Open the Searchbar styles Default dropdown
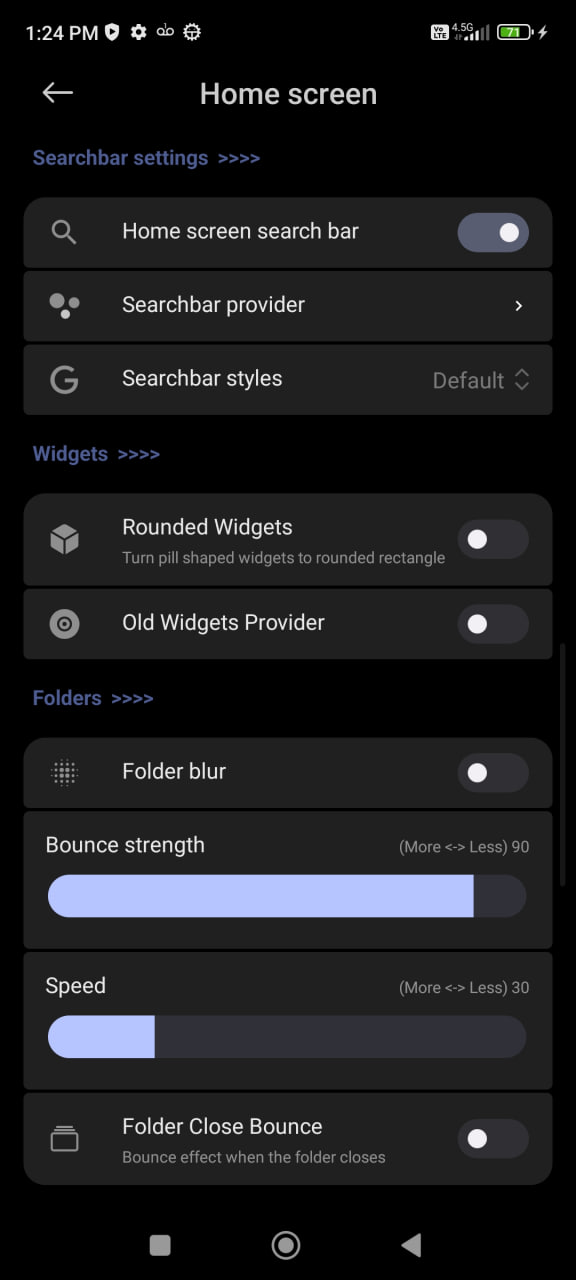This screenshot has width=576, height=1280. coord(481,380)
